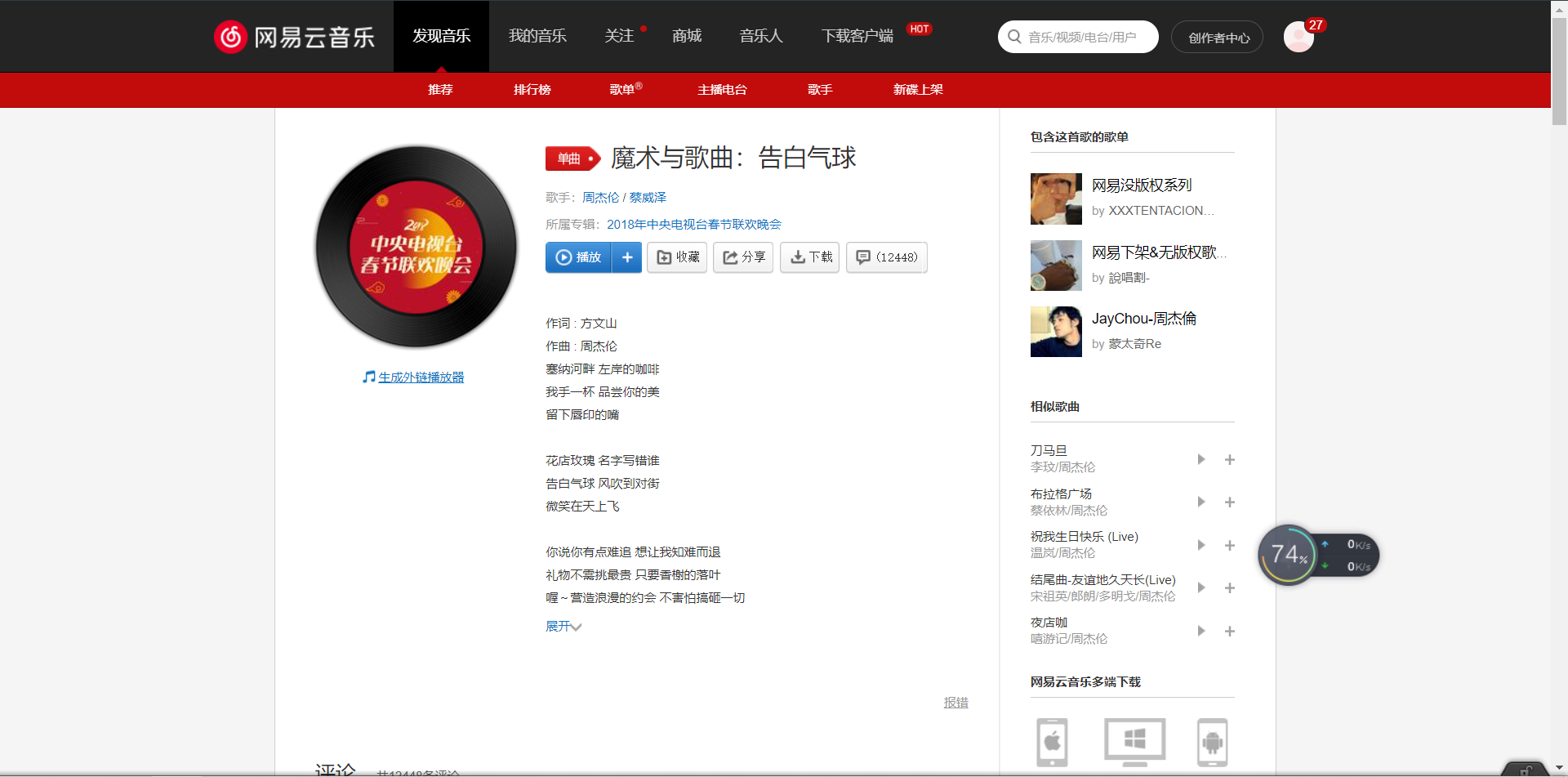Screen dimensions: 1568x777
Task: Add 布拉格广场 to the play queue
Action: pyautogui.click(x=1229, y=502)
